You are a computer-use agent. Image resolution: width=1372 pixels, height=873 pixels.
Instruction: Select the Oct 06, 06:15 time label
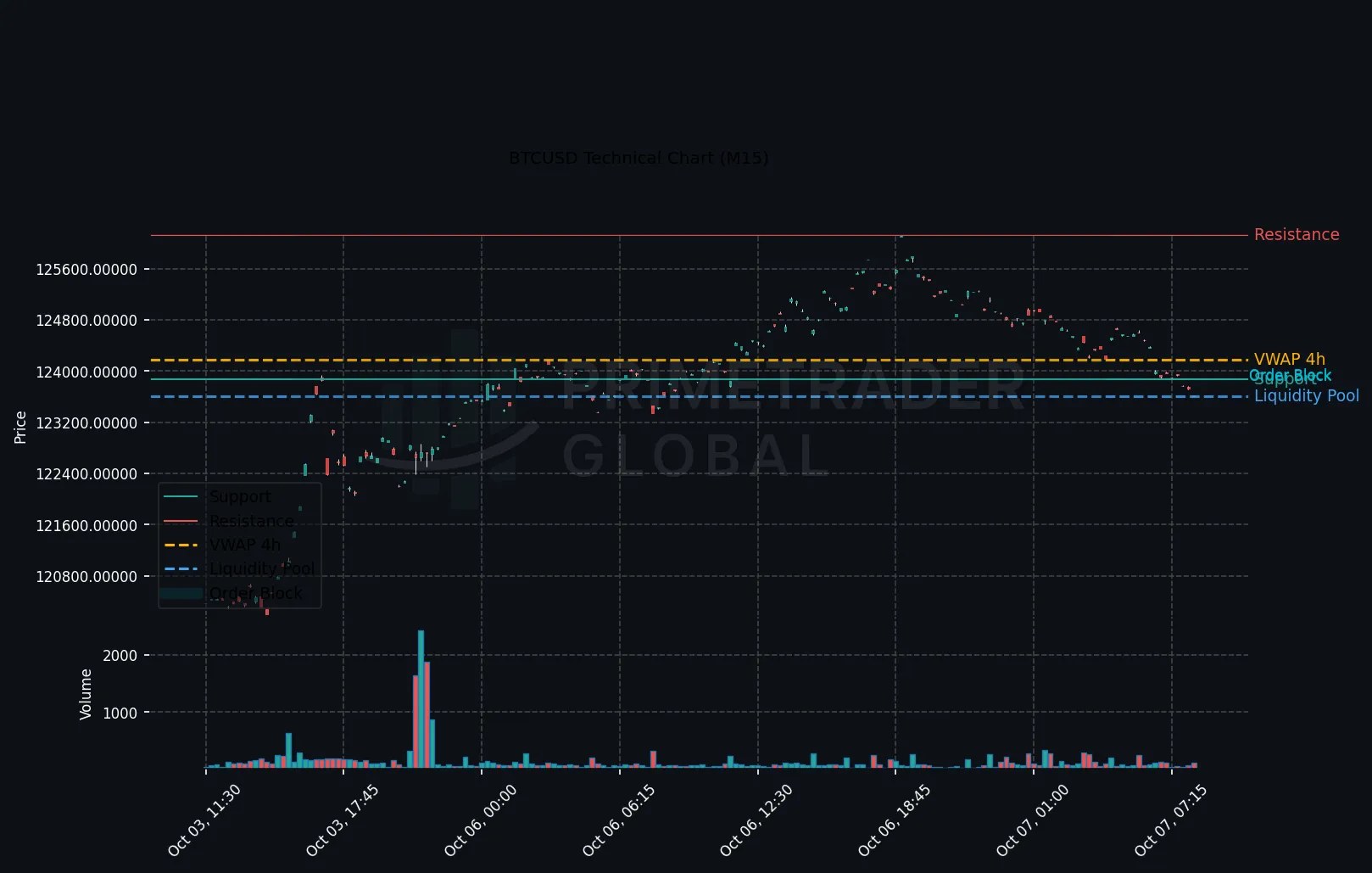[619, 820]
